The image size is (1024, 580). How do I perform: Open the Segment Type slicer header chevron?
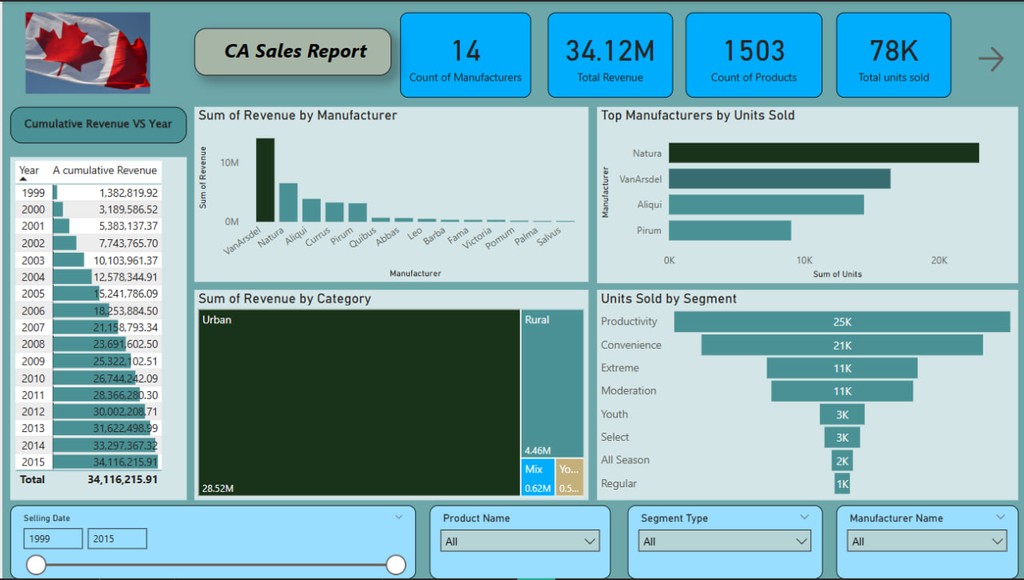[805, 517]
